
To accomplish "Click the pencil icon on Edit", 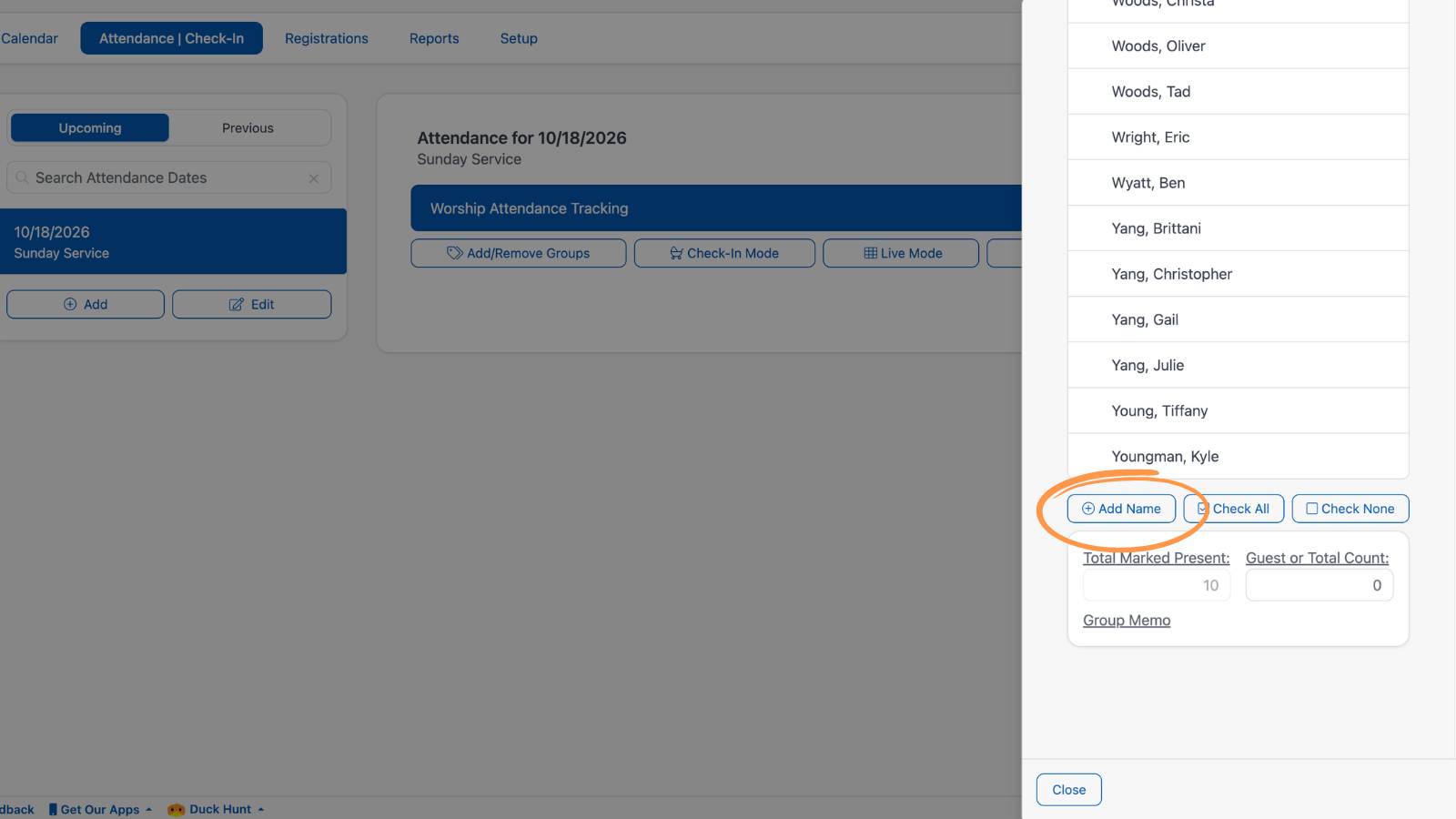I will click(x=237, y=304).
